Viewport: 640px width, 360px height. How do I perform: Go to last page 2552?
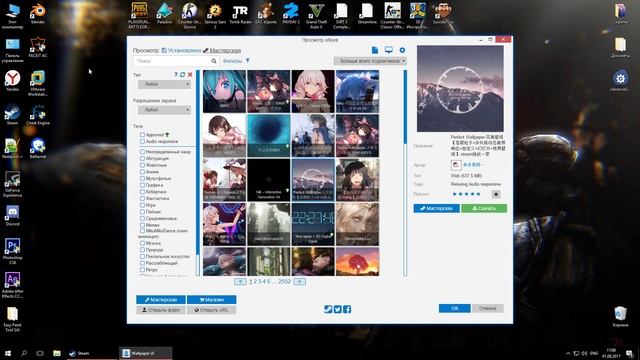[284, 282]
